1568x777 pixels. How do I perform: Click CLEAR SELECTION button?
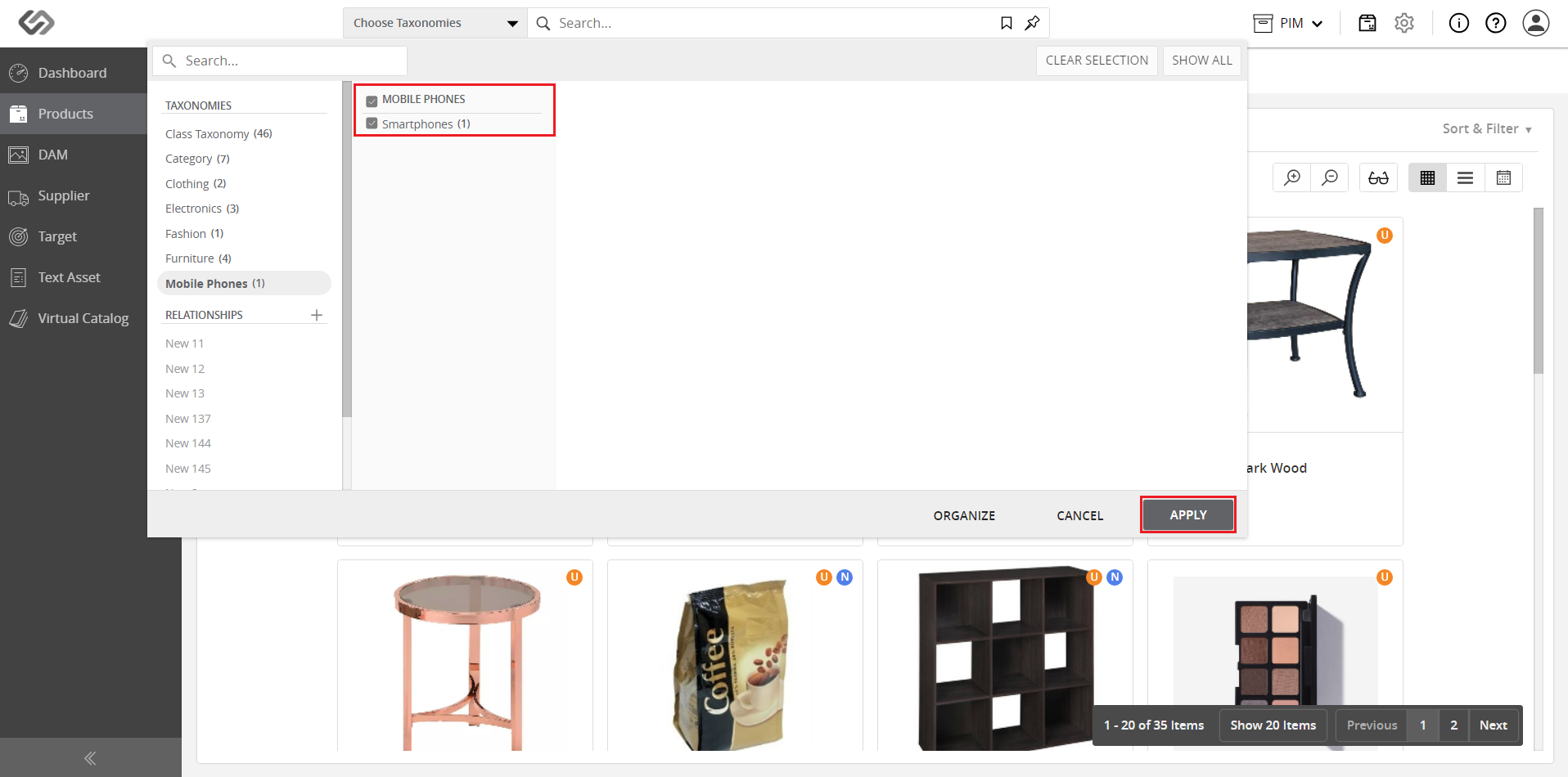[1097, 61]
